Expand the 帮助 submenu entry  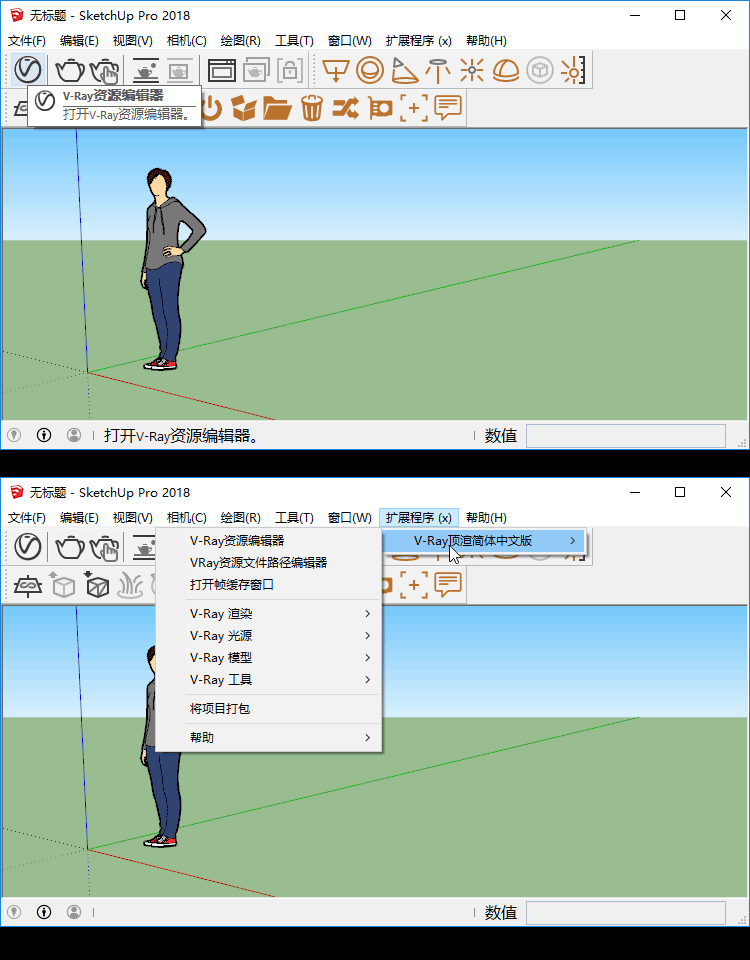(x=269, y=737)
